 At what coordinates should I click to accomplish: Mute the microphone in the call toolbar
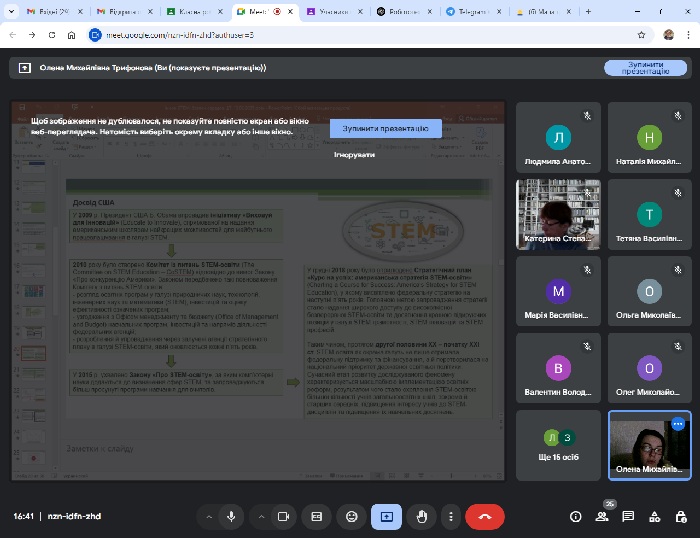232,516
